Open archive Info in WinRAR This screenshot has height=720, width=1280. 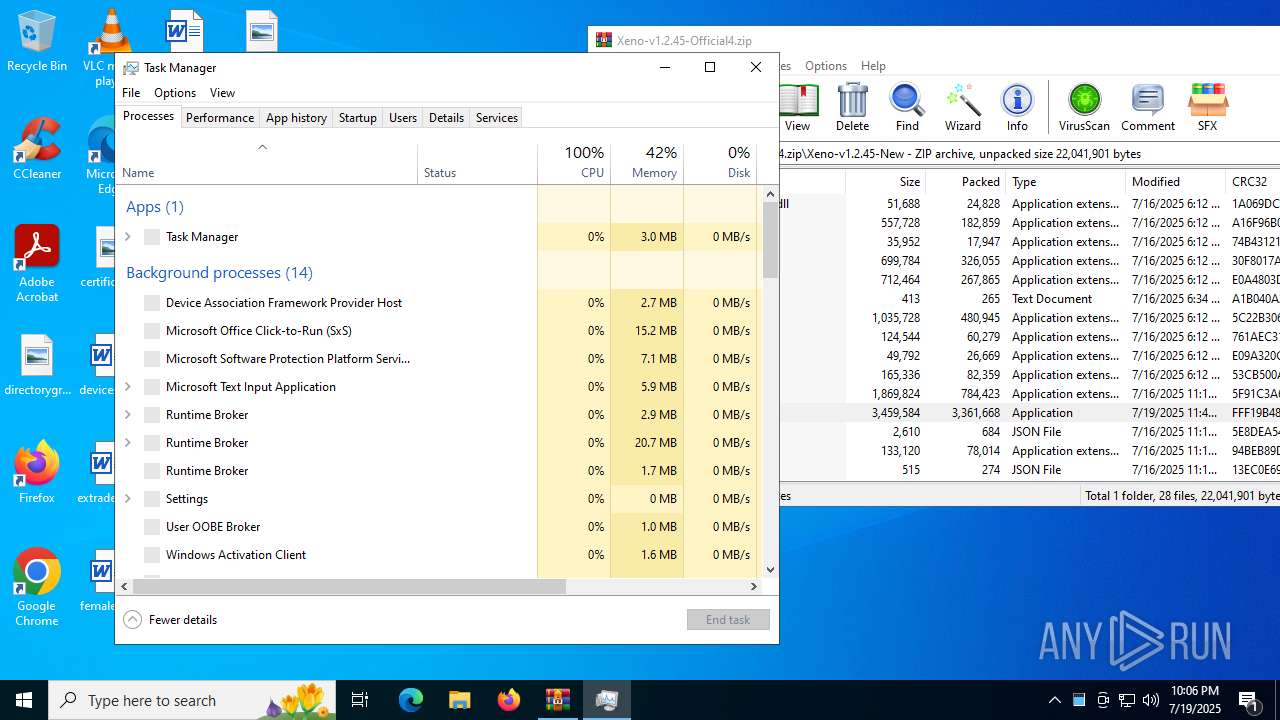pos(1017,107)
